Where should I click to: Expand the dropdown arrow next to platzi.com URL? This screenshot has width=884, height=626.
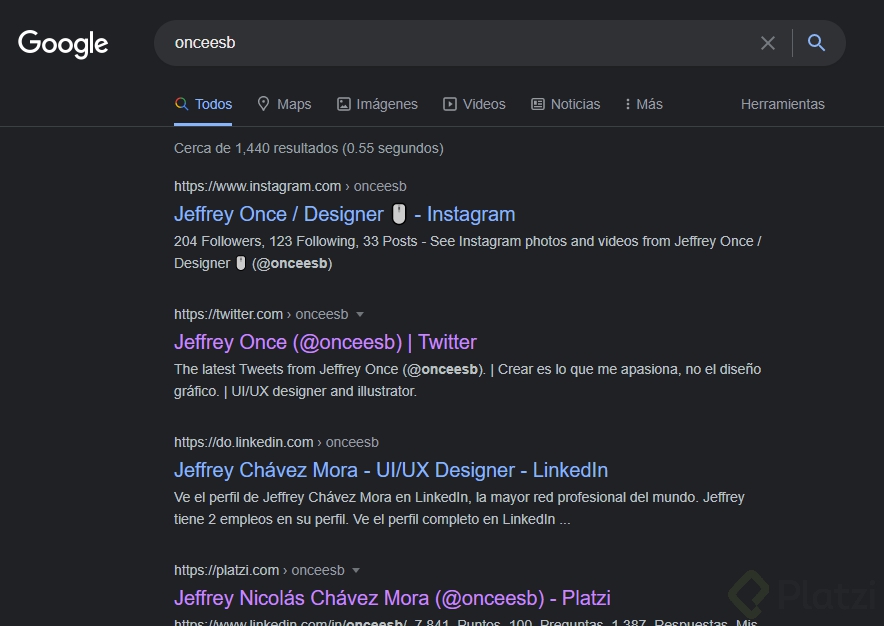pyautogui.click(x=356, y=571)
